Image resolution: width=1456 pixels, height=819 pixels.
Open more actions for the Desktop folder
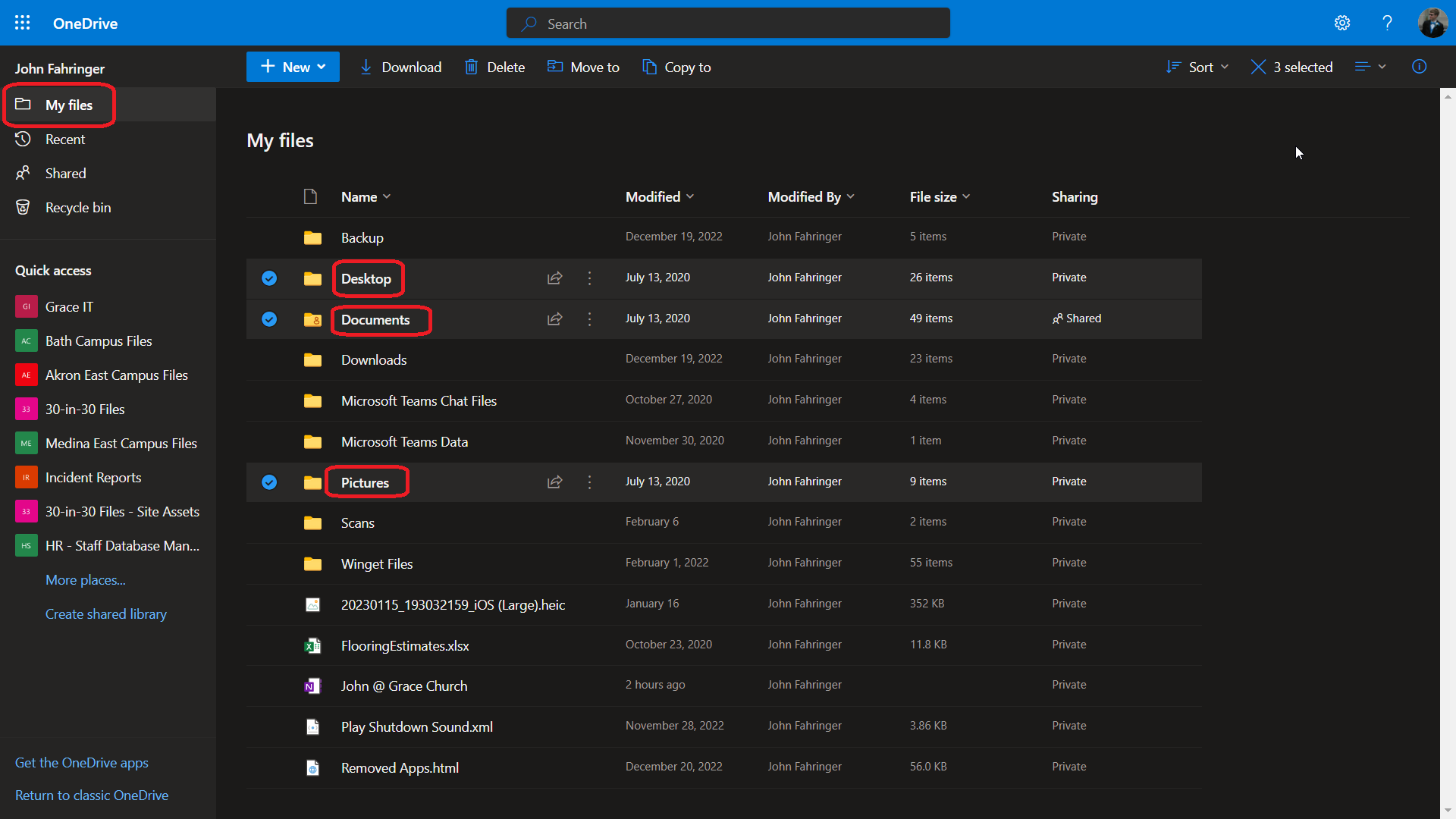pos(589,278)
